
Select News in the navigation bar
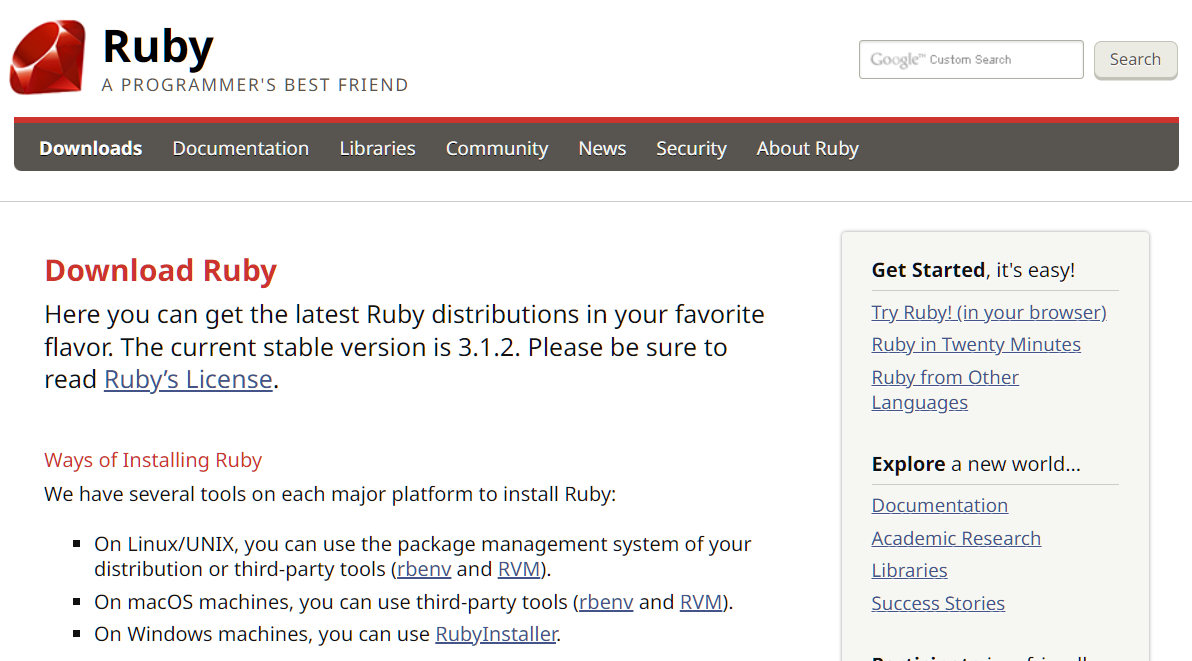[x=602, y=148]
